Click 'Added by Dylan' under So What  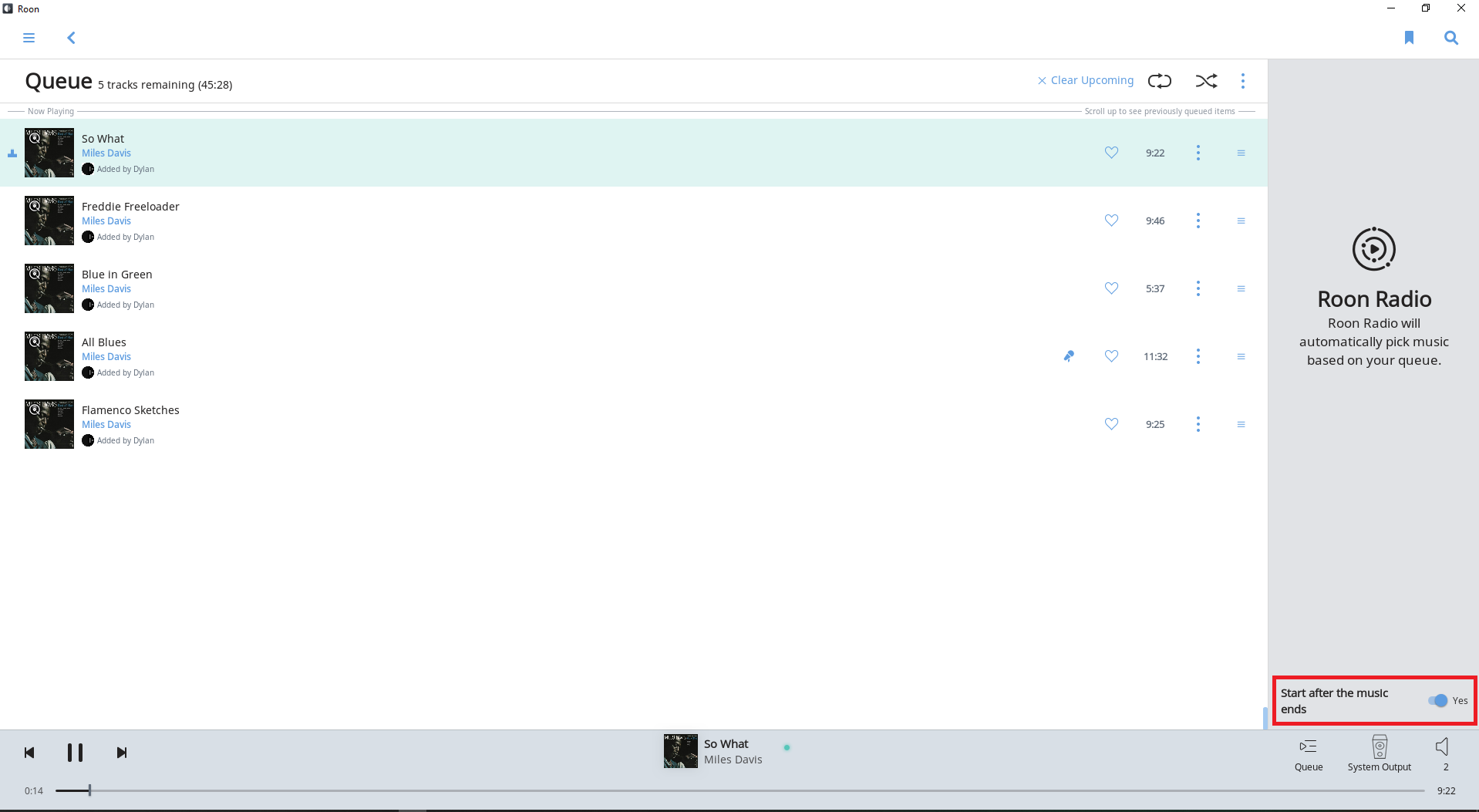pos(126,169)
